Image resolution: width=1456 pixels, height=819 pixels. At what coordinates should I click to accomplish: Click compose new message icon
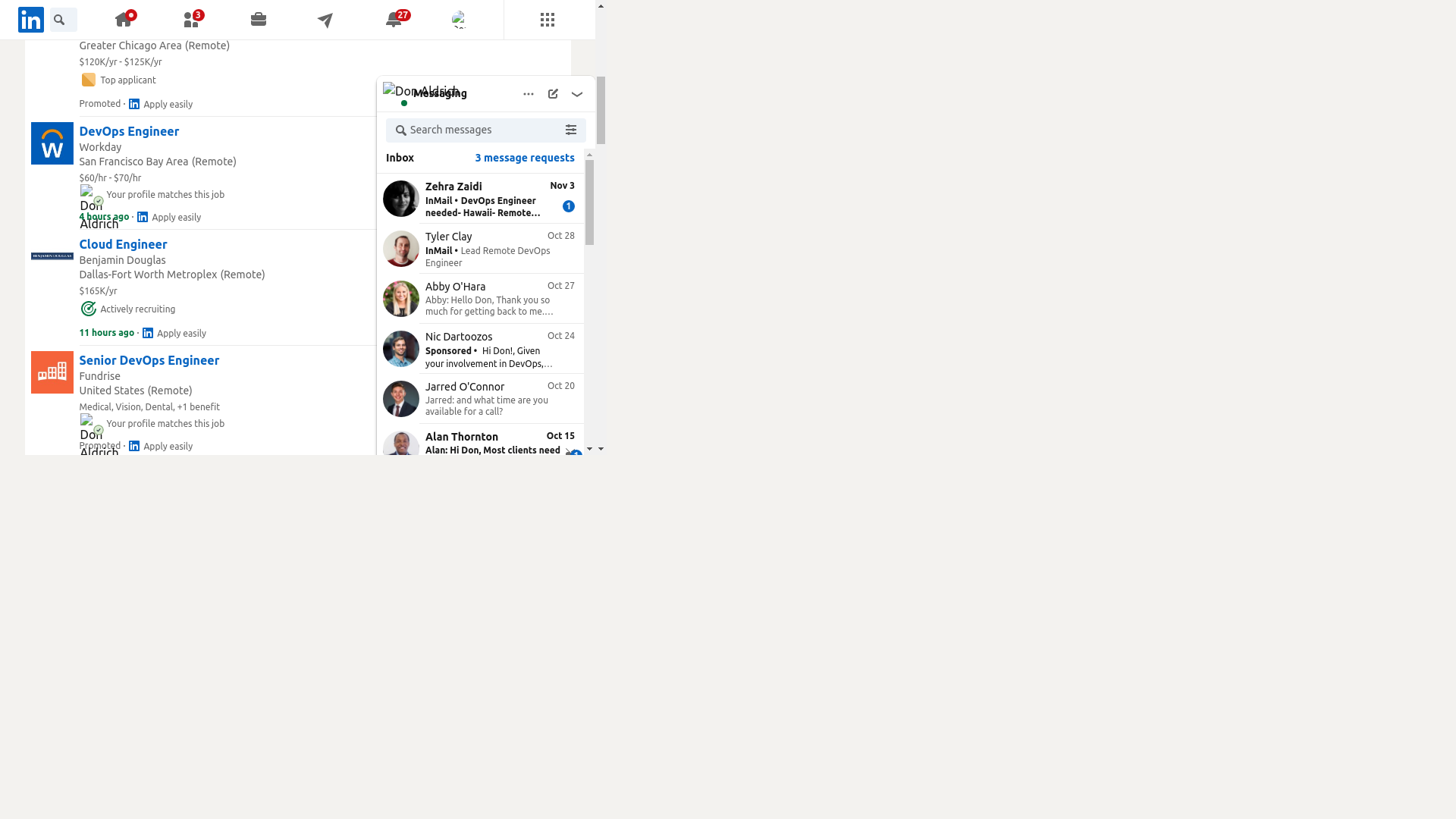(x=553, y=94)
